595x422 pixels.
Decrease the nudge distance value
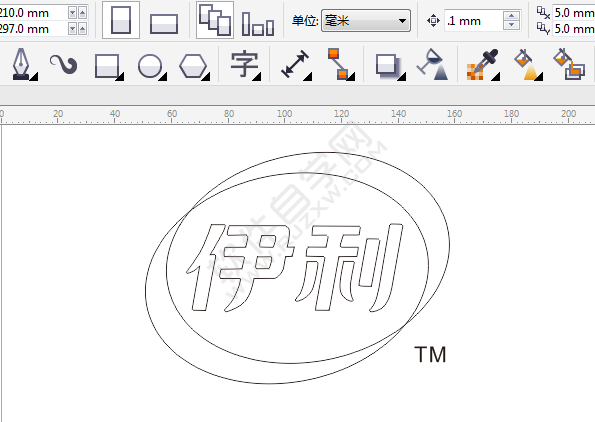pyautogui.click(x=512, y=25)
